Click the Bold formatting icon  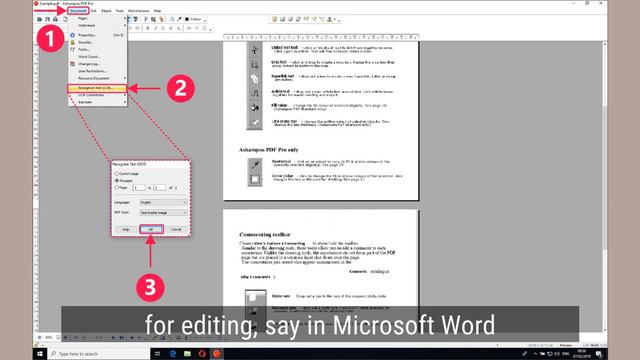(148, 29)
